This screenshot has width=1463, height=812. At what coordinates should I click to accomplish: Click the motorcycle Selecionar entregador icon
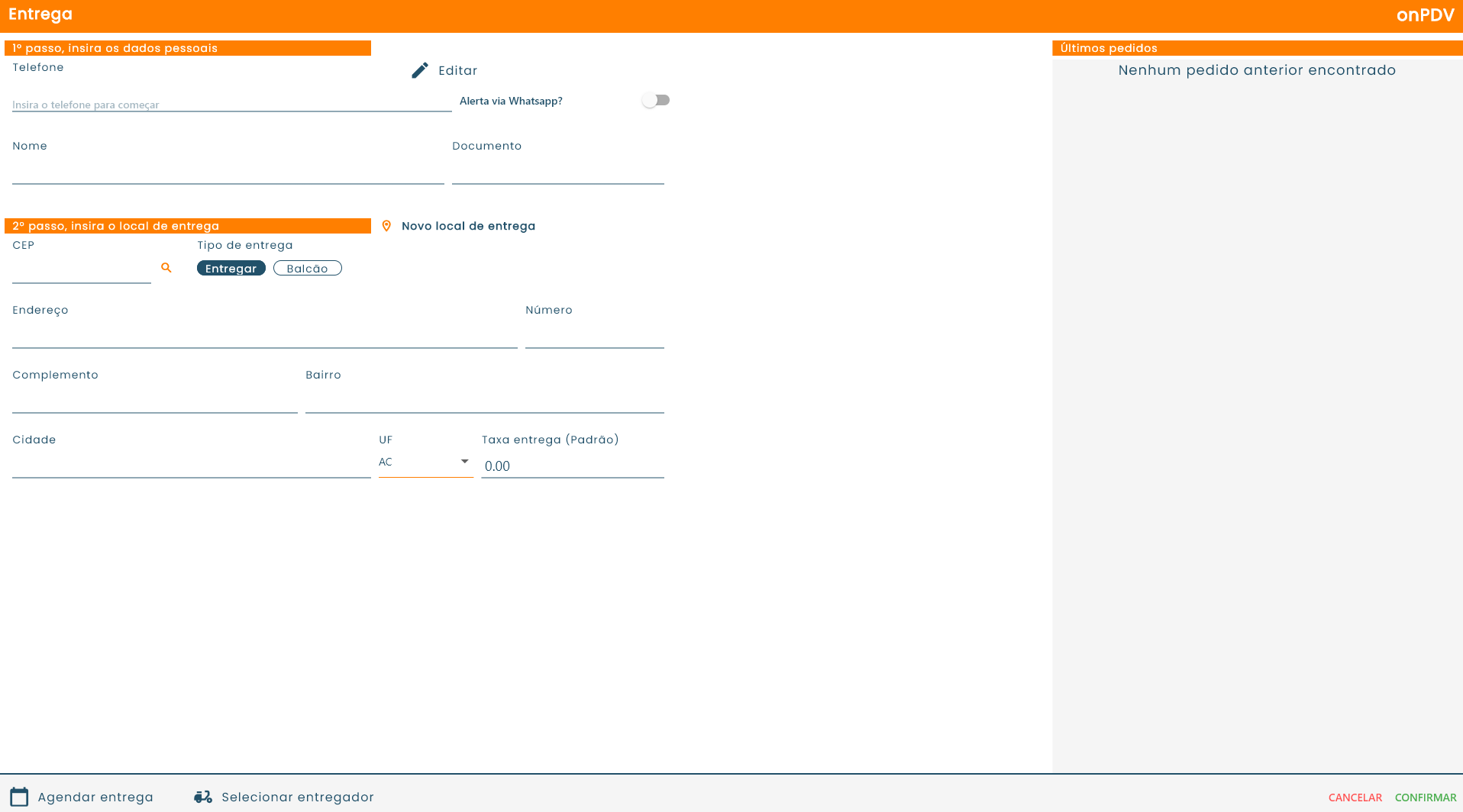[x=203, y=797]
